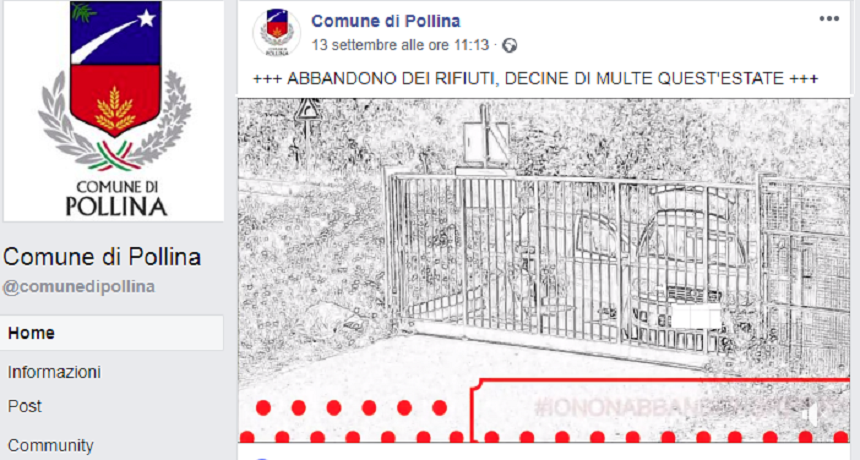The width and height of the screenshot is (860, 460).
Task: Play the sketch-style gate video
Action: 544,270
